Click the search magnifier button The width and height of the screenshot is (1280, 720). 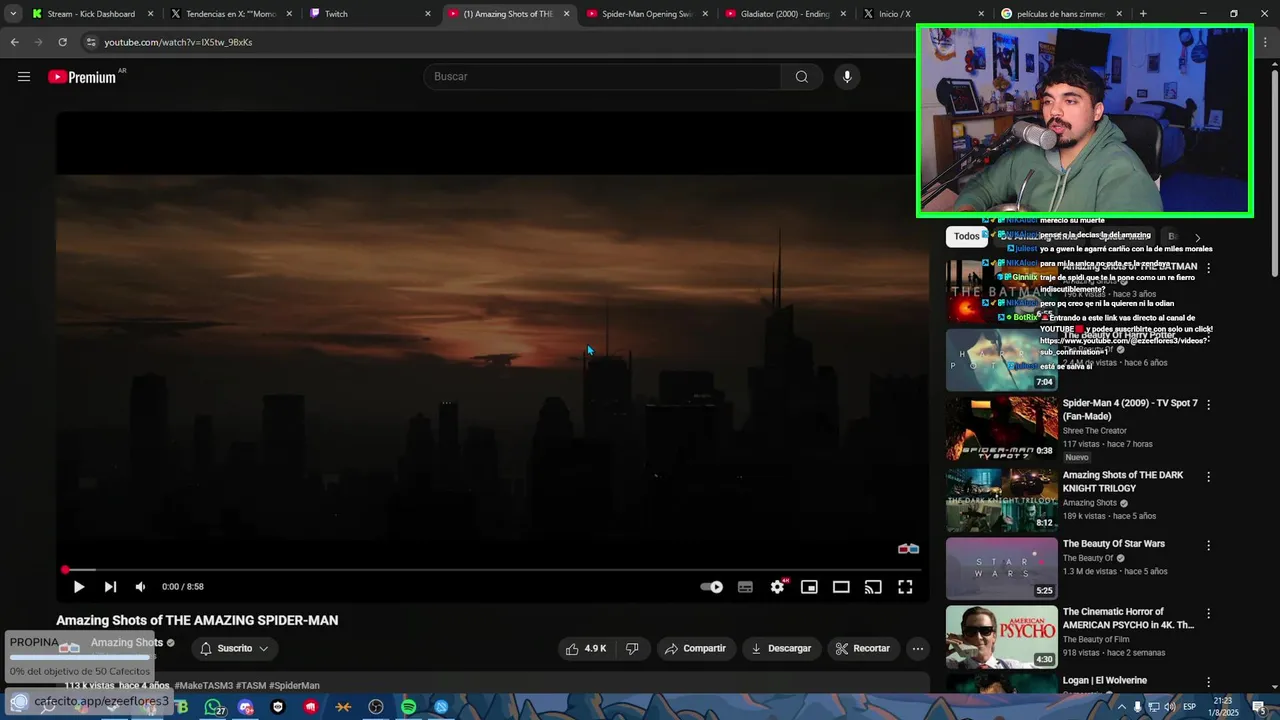point(801,77)
